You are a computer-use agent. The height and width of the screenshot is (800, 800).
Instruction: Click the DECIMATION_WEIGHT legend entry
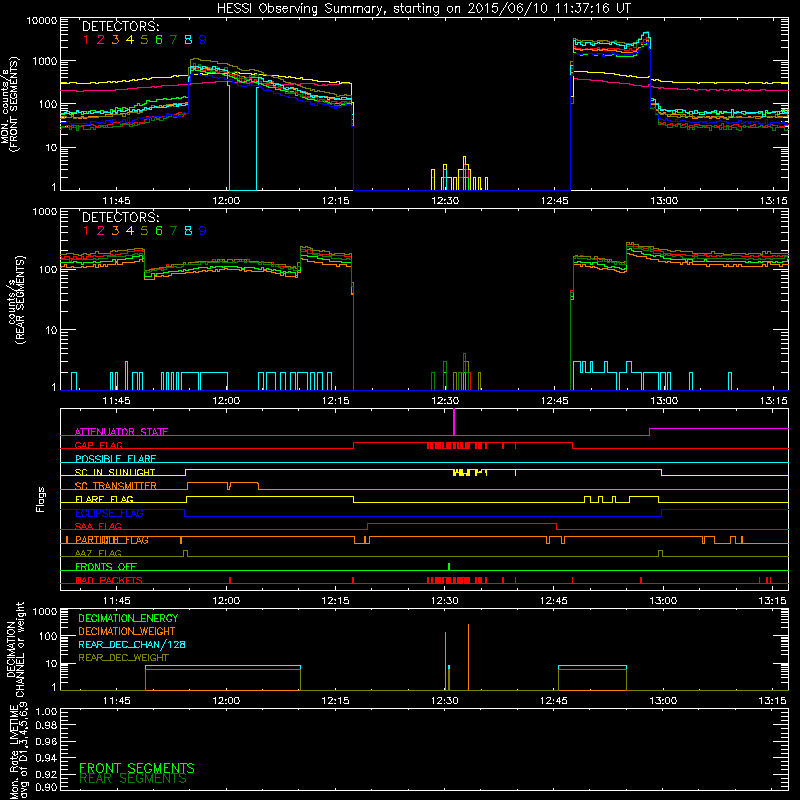[x=127, y=631]
